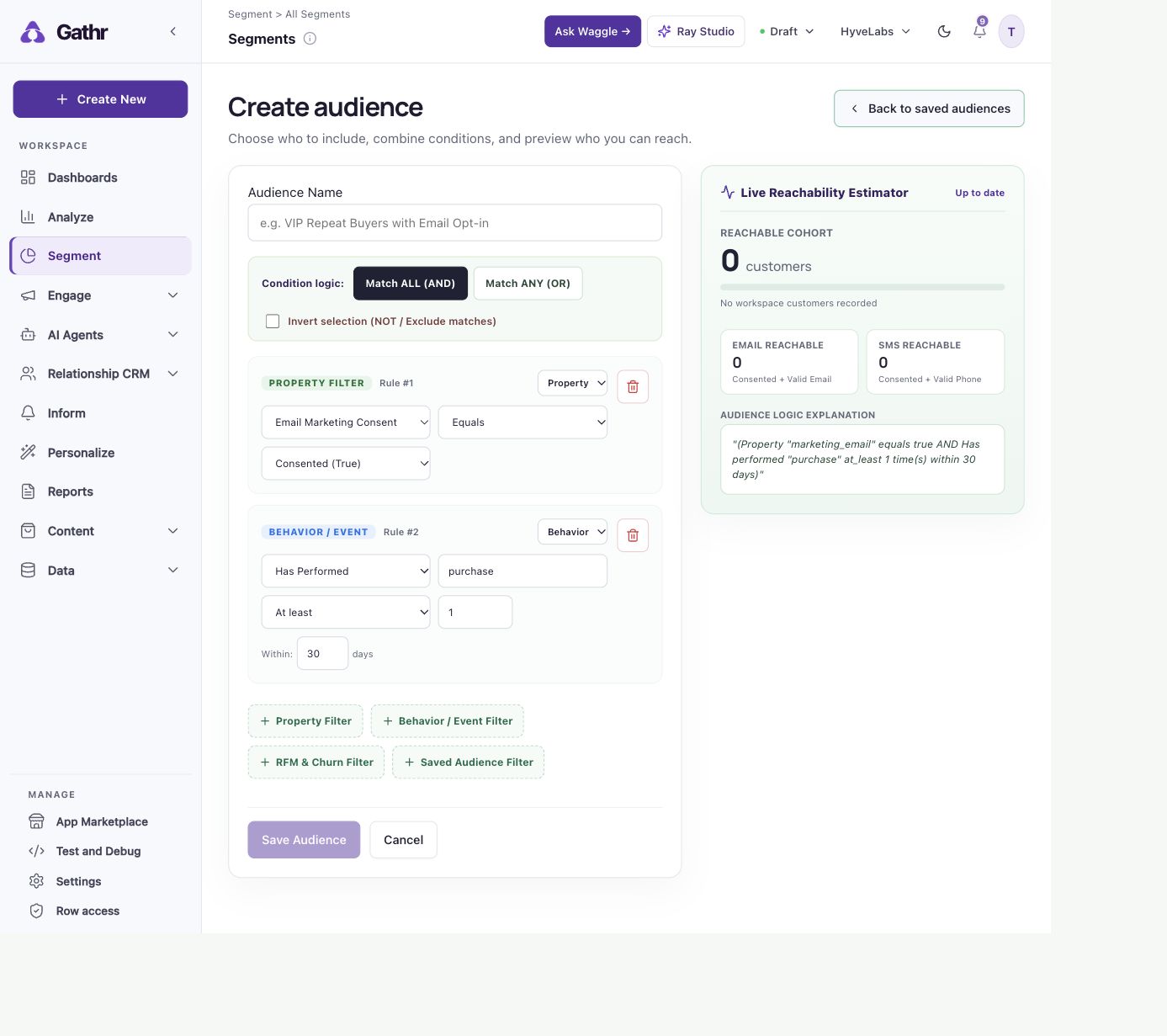Screen dimensions: 1167x1036
Task: Click the Analyze chart icon
Action: click(x=28, y=217)
